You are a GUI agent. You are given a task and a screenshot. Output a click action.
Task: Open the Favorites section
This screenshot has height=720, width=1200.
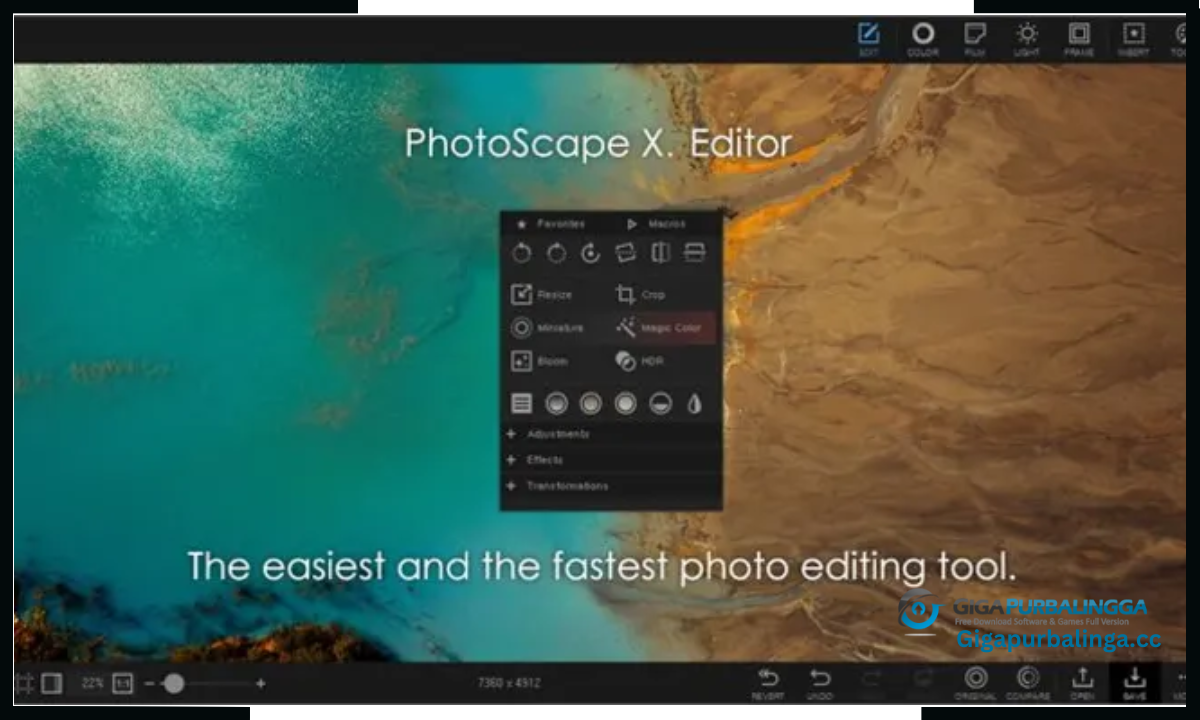pyautogui.click(x=549, y=224)
